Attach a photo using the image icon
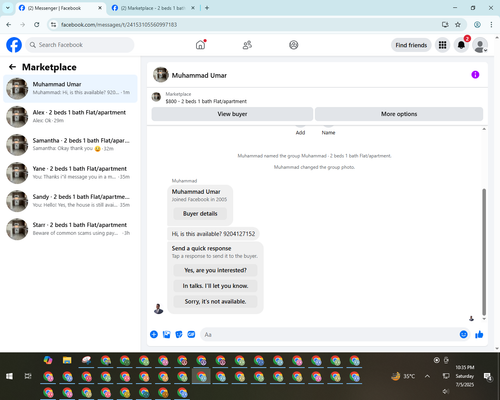 (166, 334)
